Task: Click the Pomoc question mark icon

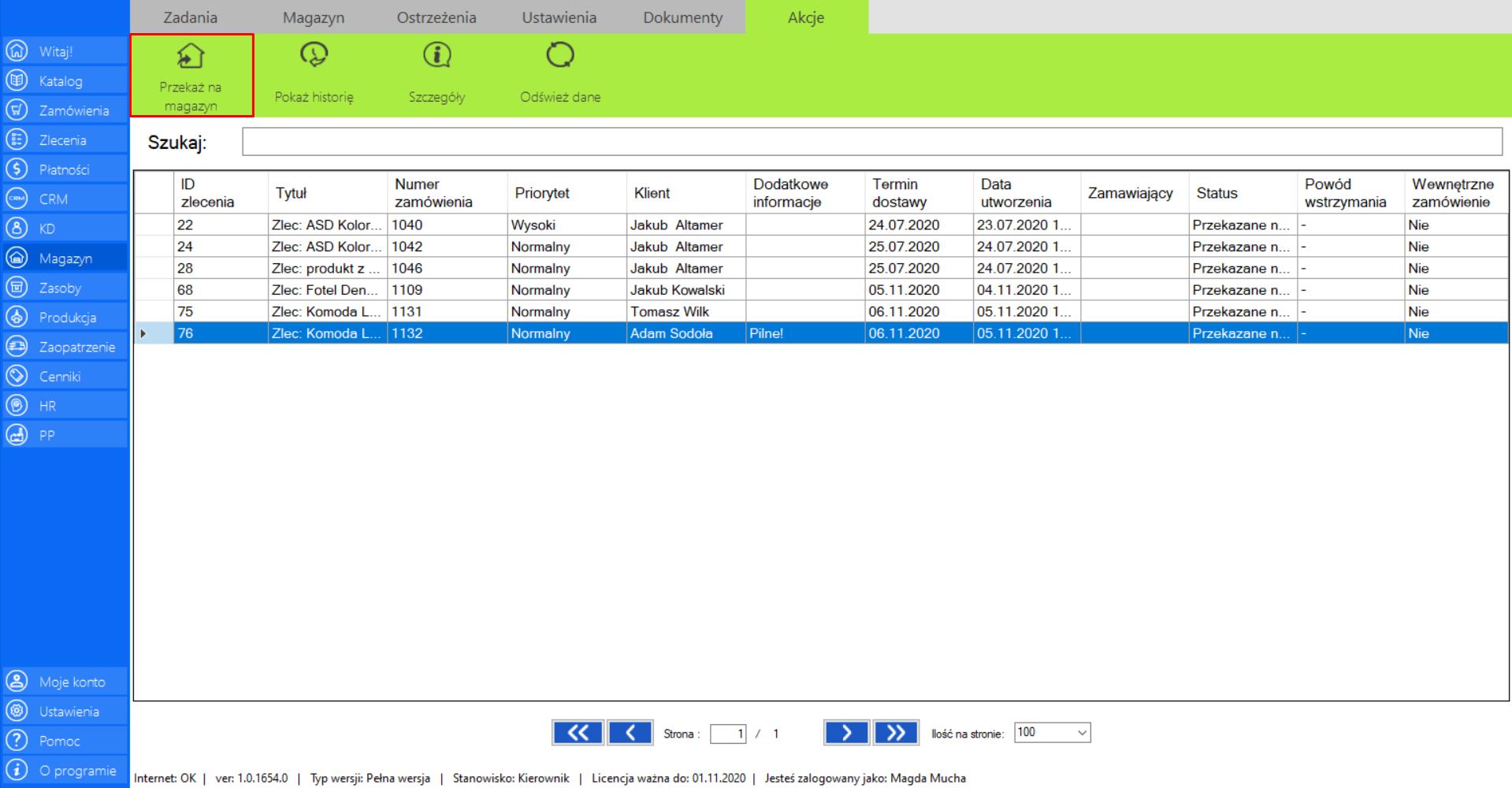Action: (17, 741)
